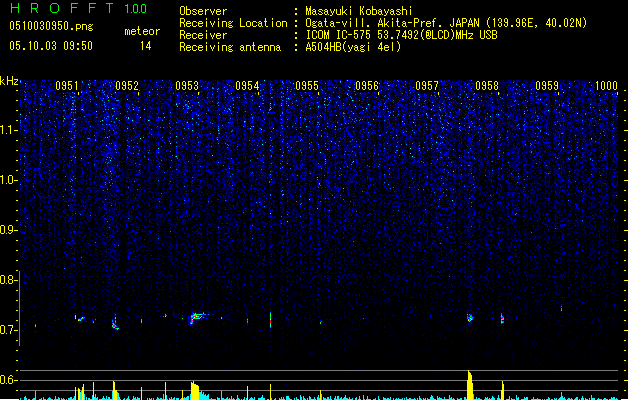Click the 0952 time marker
Image resolution: width=629 pixels, height=400 pixels.
point(127,85)
